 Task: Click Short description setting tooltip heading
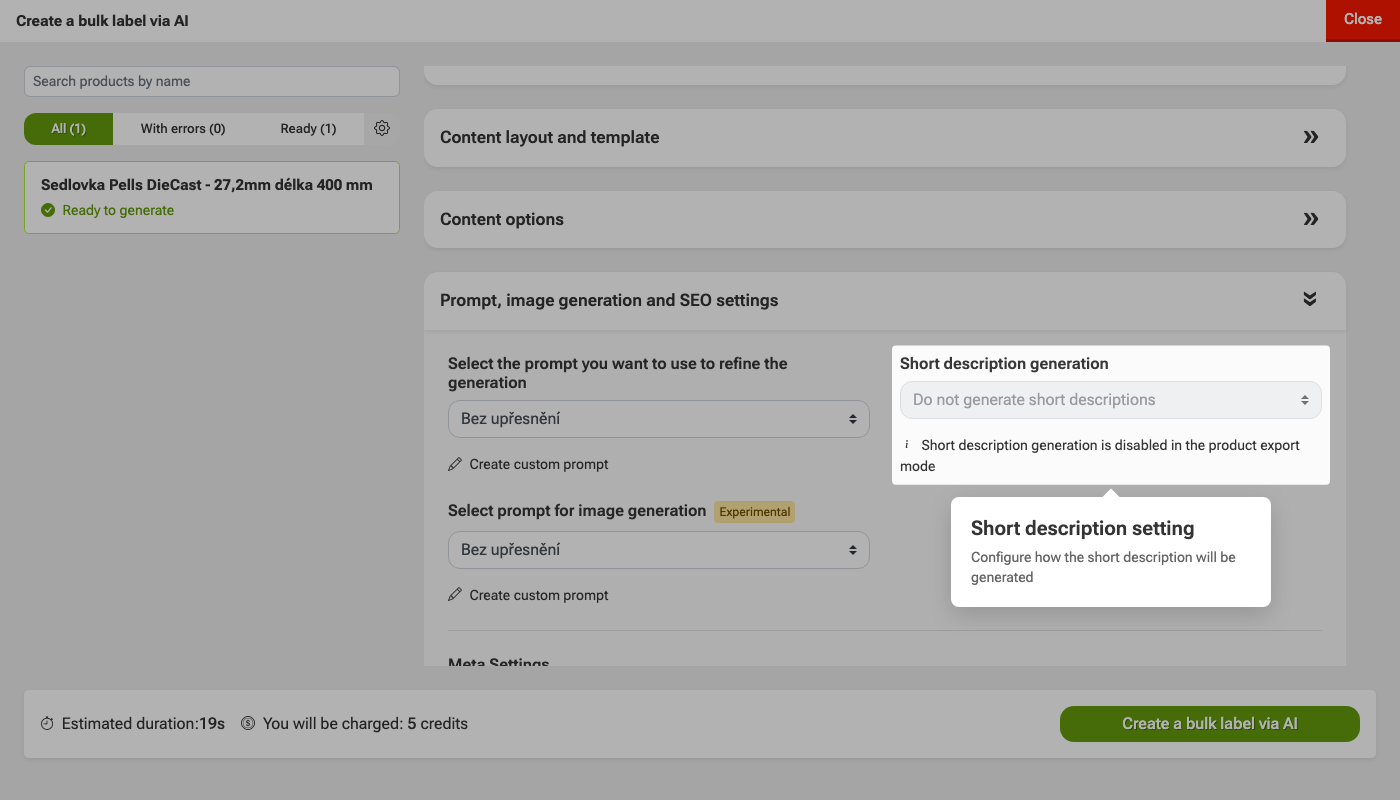coord(1083,528)
